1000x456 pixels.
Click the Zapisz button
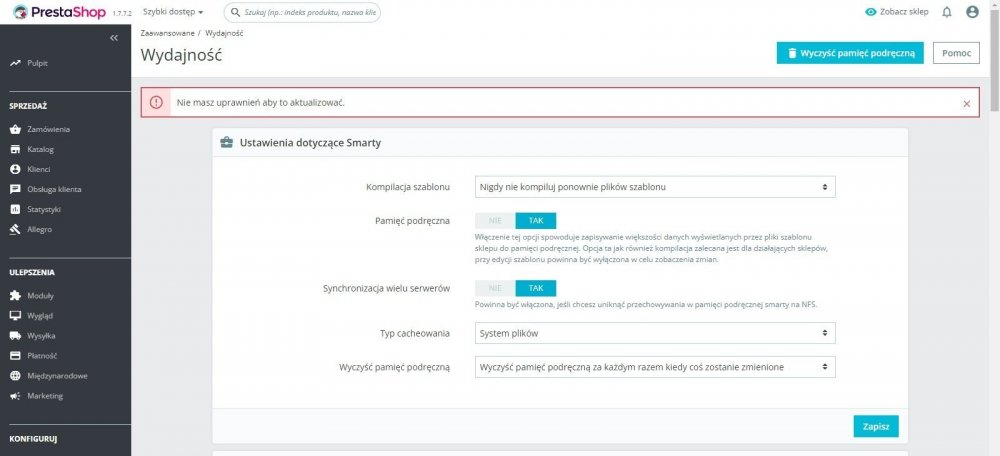click(876, 426)
